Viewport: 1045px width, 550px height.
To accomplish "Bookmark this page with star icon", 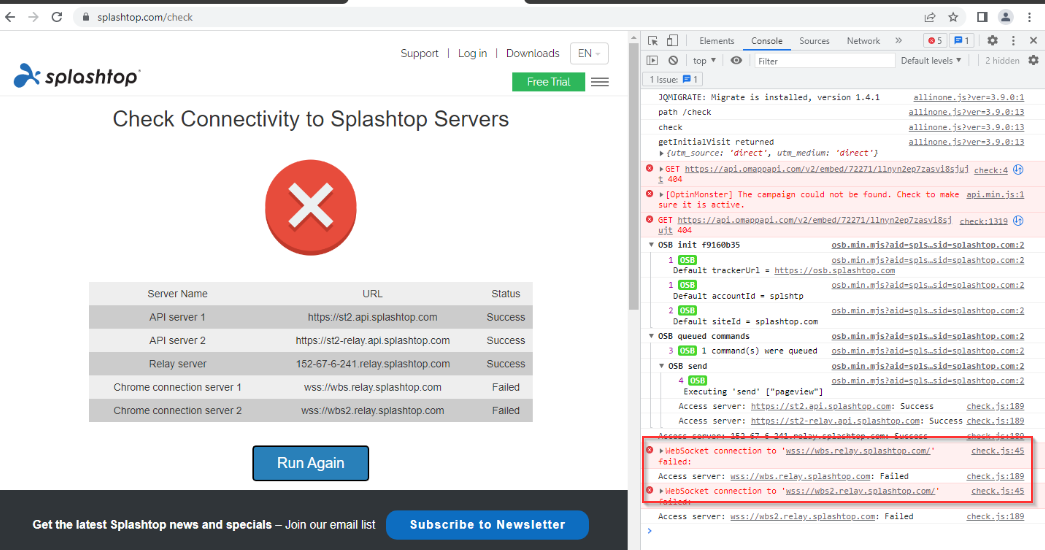I will [x=953, y=17].
